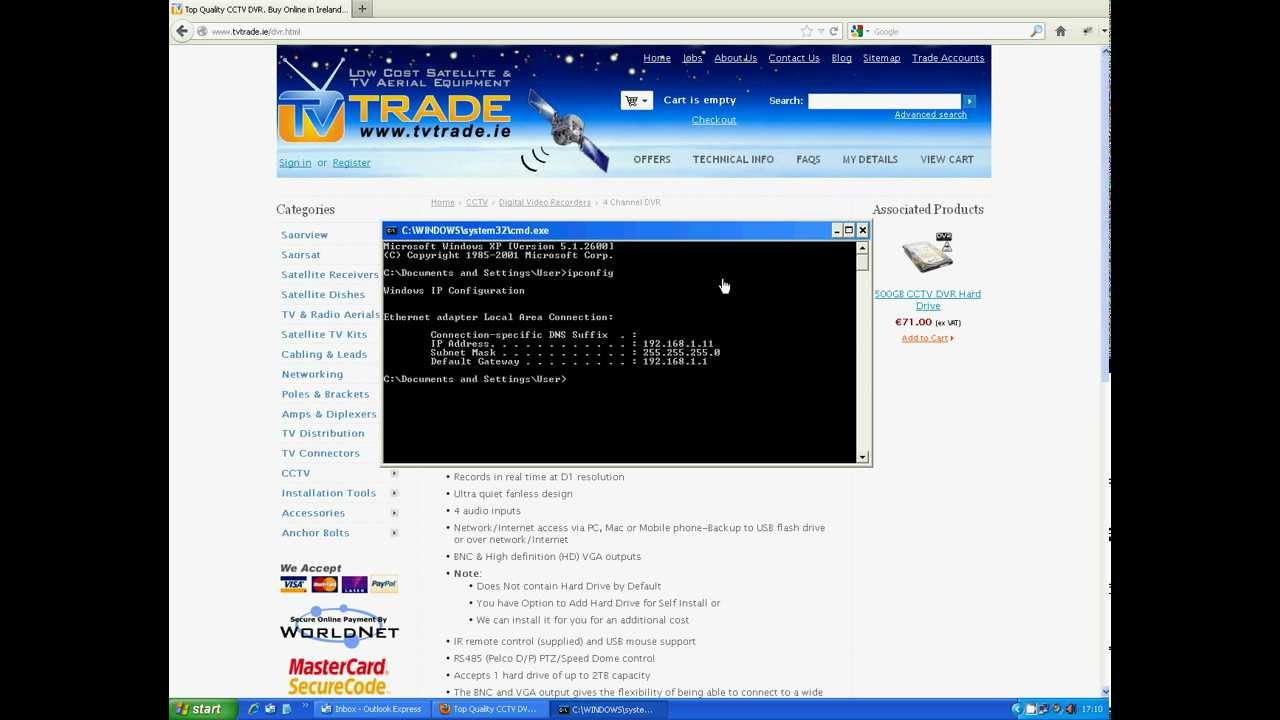The image size is (1280, 720).
Task: Click the CCTV breadcrumb link
Action: click(477, 203)
